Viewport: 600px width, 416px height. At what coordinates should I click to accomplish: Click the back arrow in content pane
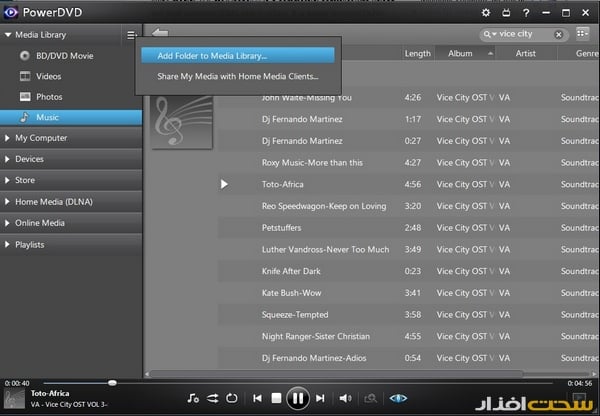[x=160, y=34]
